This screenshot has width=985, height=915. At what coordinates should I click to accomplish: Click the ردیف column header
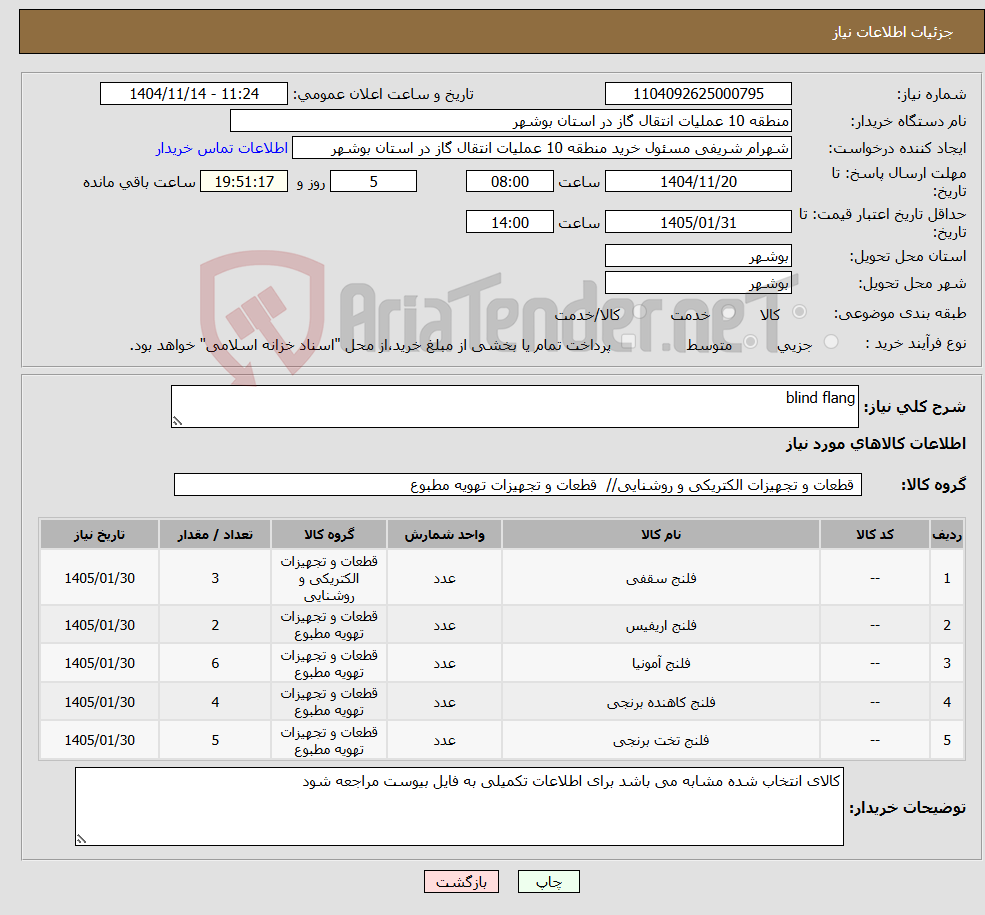(947, 534)
